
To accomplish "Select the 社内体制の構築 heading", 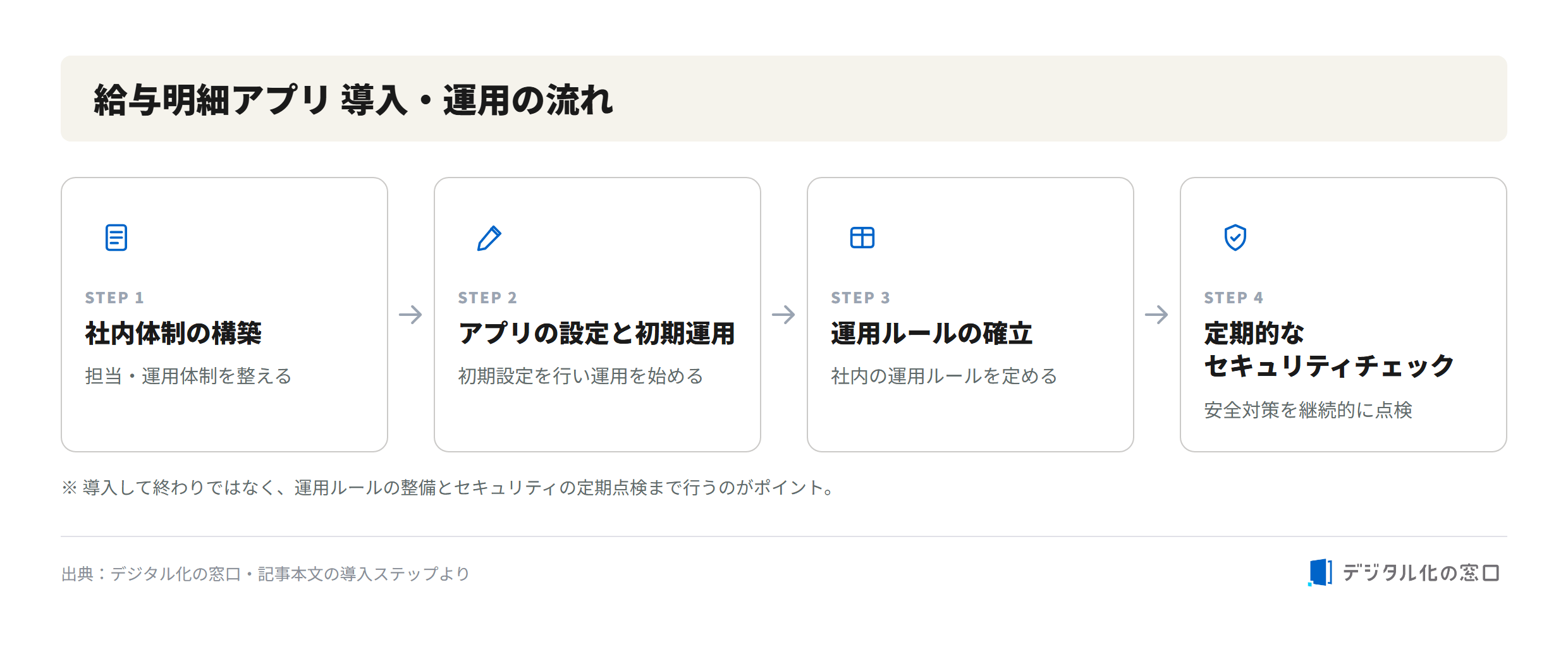I will tap(173, 333).
